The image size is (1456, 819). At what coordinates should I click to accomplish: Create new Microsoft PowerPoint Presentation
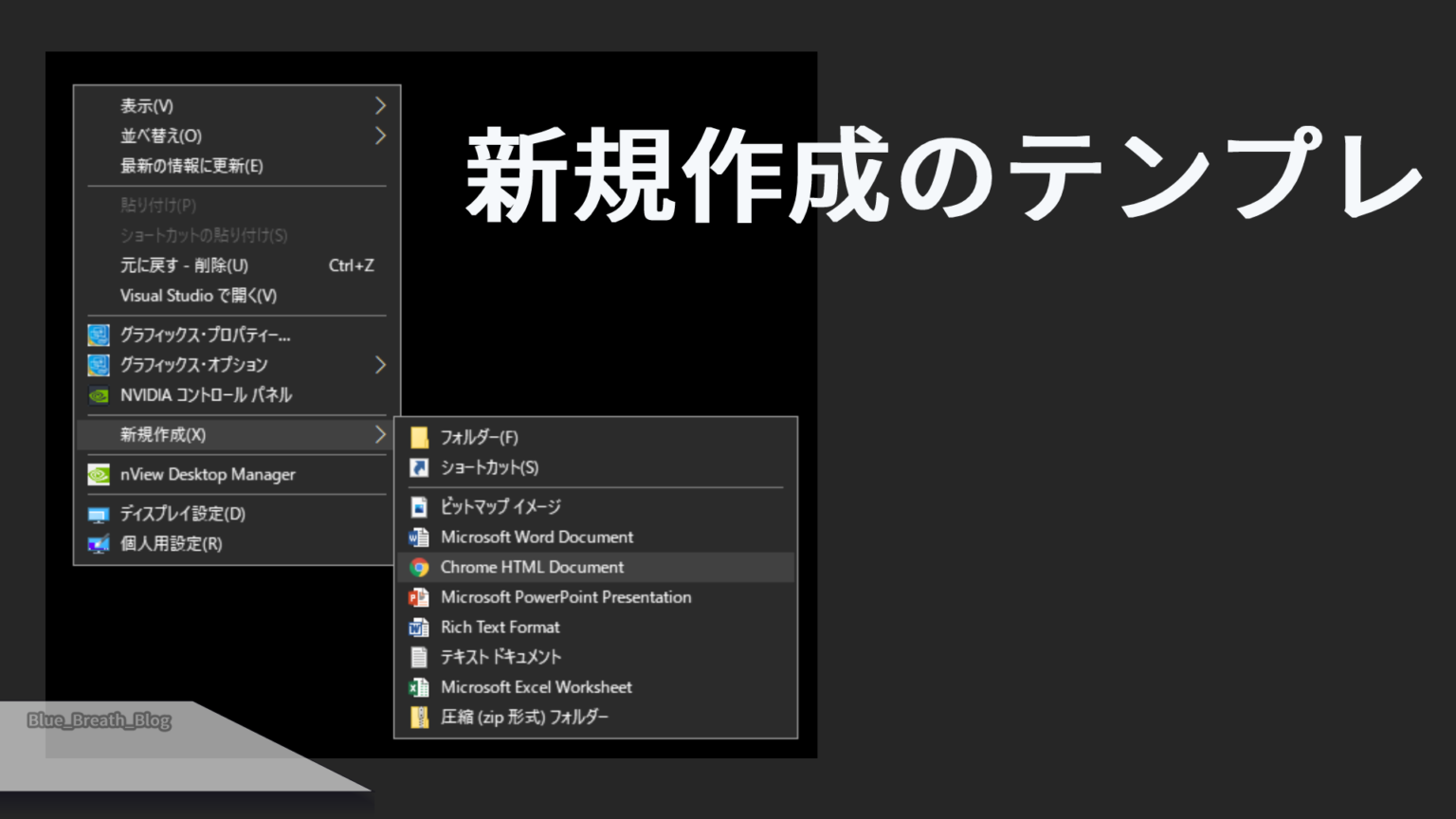595,597
